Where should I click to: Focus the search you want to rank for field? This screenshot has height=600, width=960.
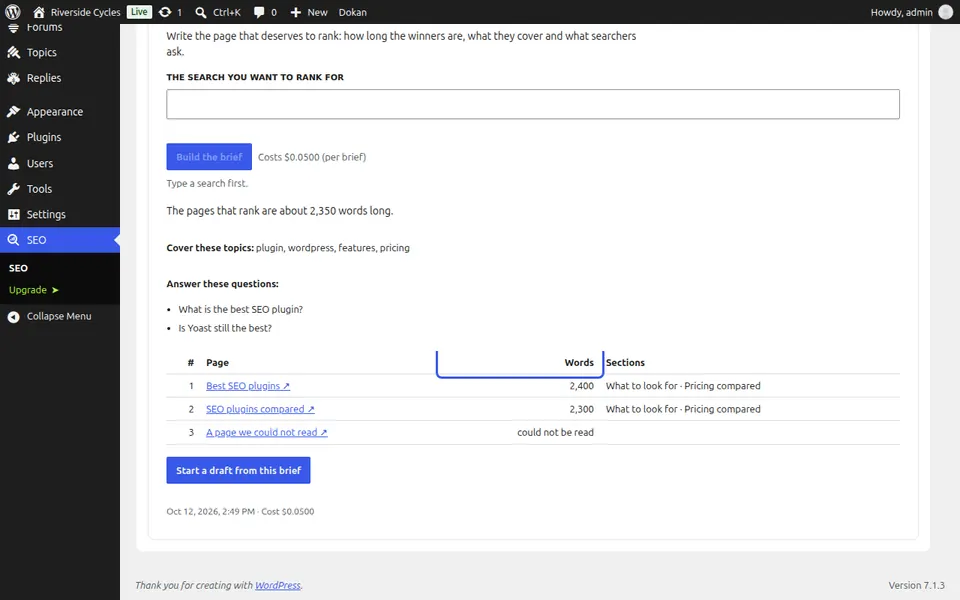point(533,104)
